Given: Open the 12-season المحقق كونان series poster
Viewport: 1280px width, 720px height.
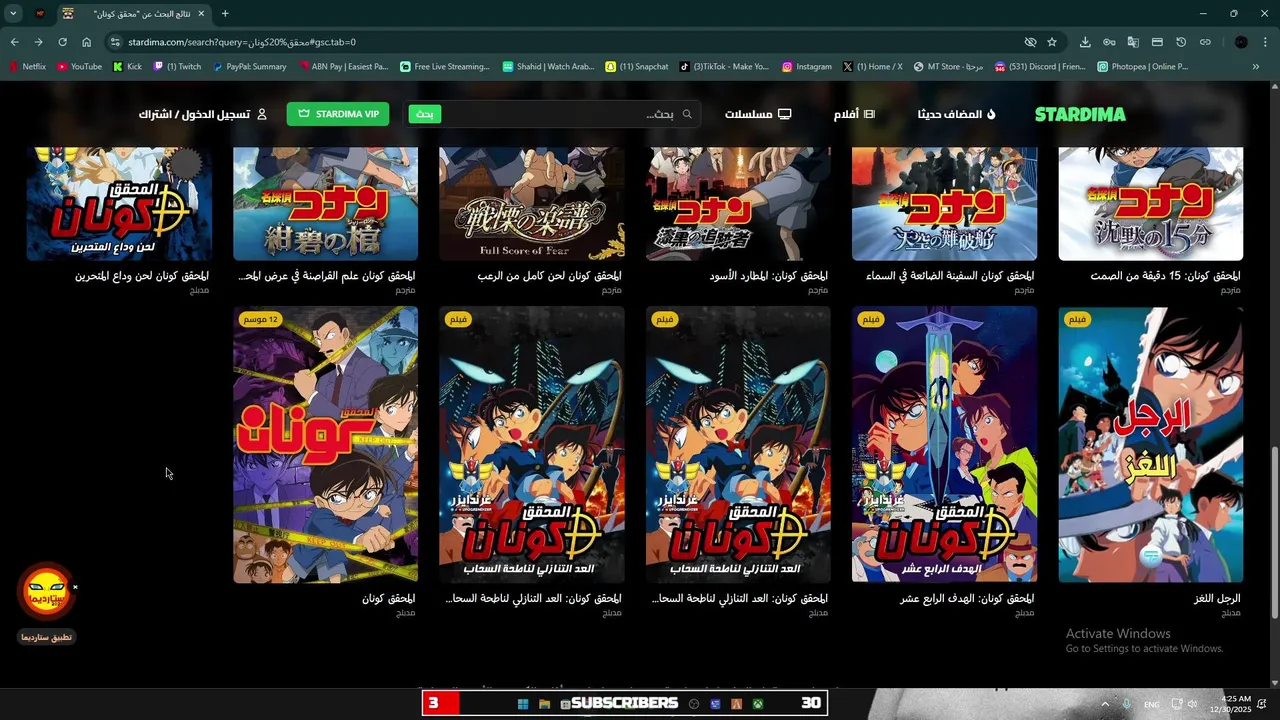Looking at the screenshot, I should click(326, 445).
